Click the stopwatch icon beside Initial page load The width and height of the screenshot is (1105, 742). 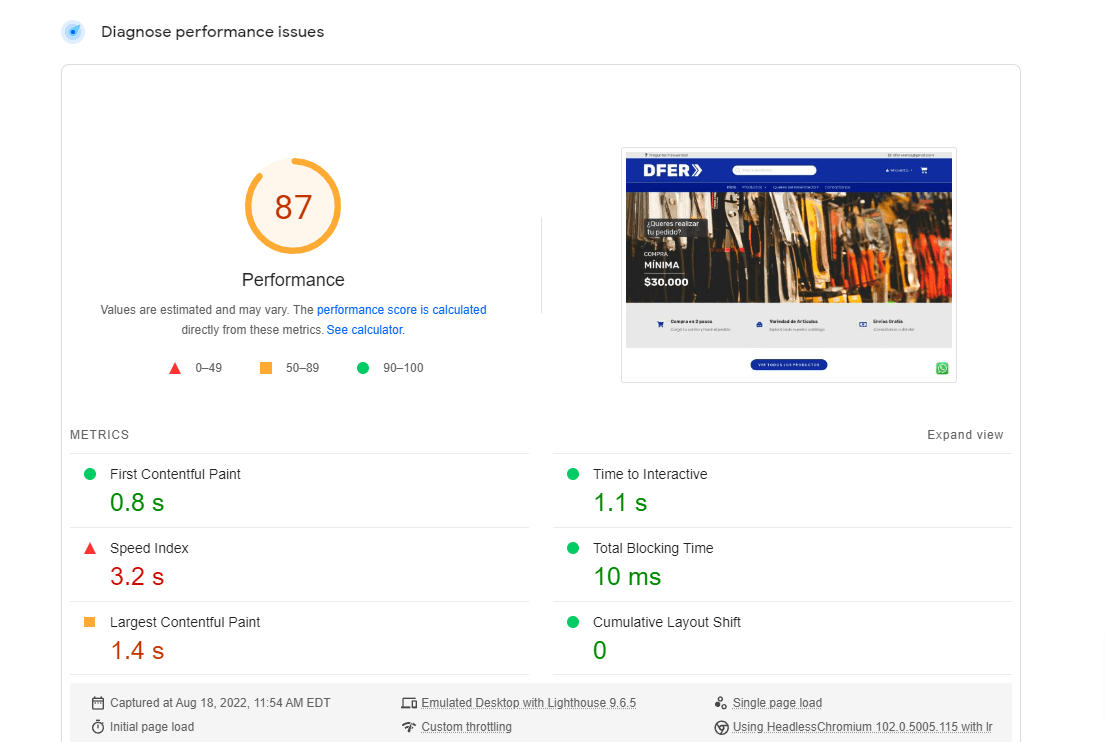click(98, 727)
